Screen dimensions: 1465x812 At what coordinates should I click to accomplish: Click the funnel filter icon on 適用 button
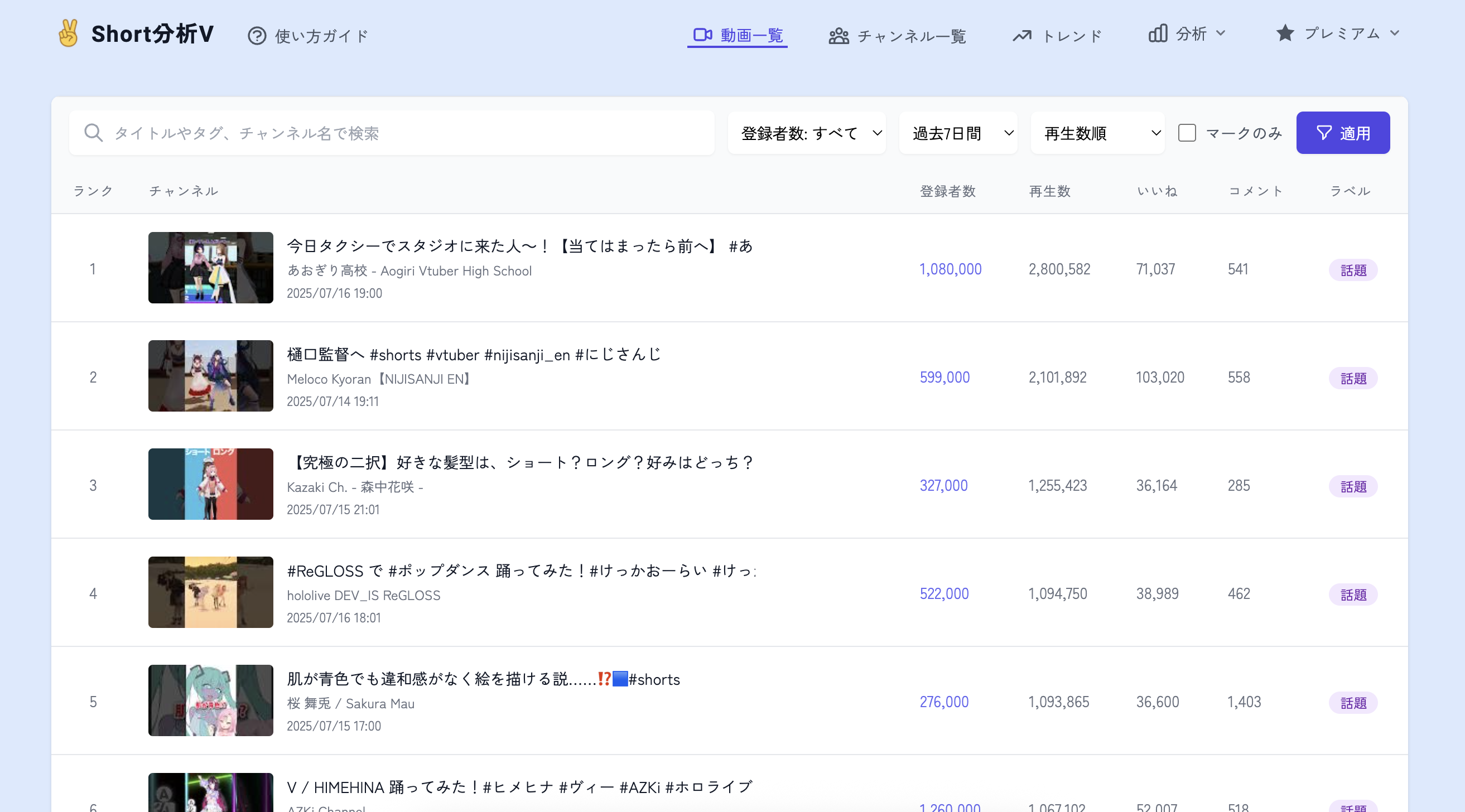coord(1324,133)
